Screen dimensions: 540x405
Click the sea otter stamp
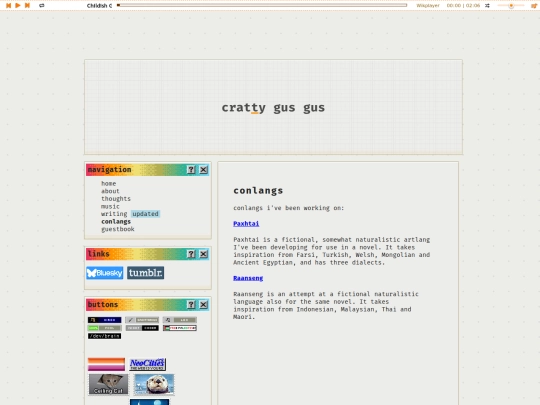pos(154,384)
